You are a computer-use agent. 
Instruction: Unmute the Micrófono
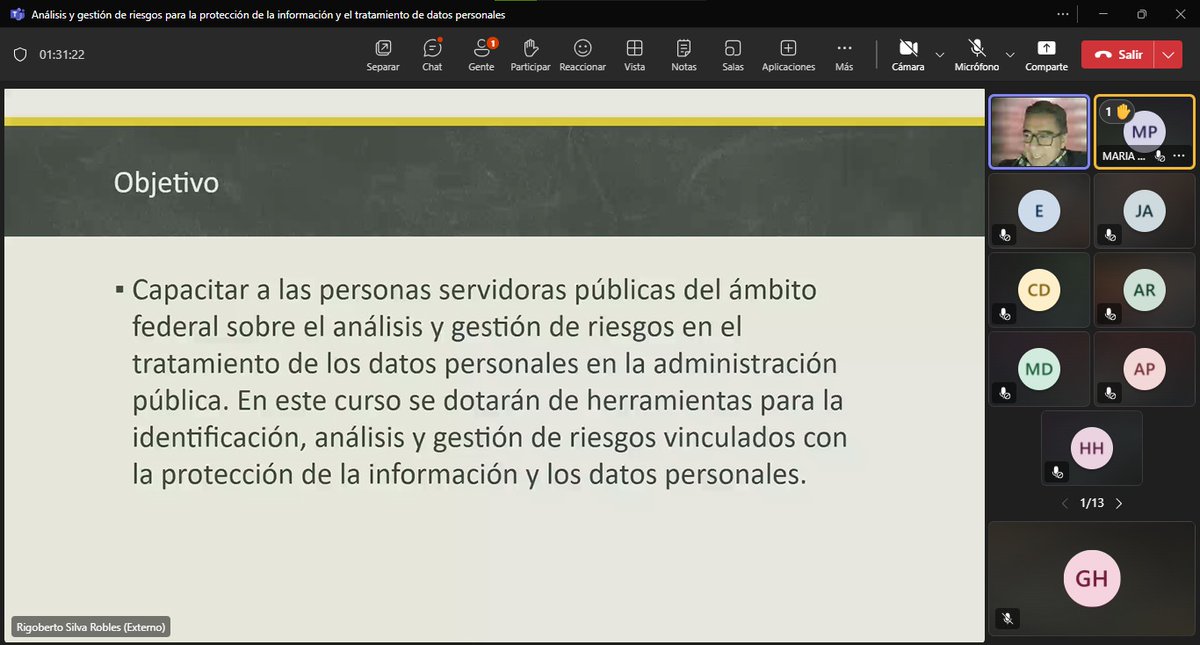(x=977, y=55)
